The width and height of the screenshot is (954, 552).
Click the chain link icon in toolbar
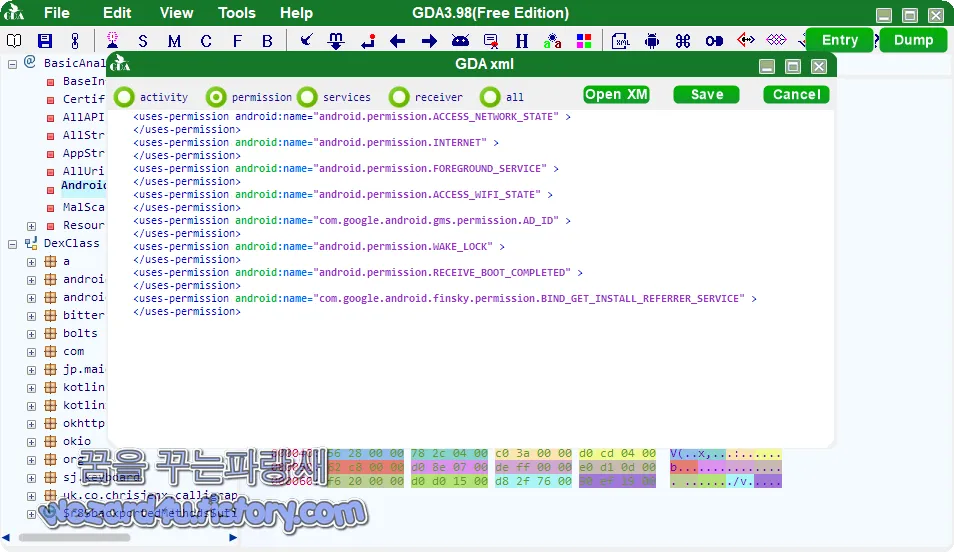[75, 41]
